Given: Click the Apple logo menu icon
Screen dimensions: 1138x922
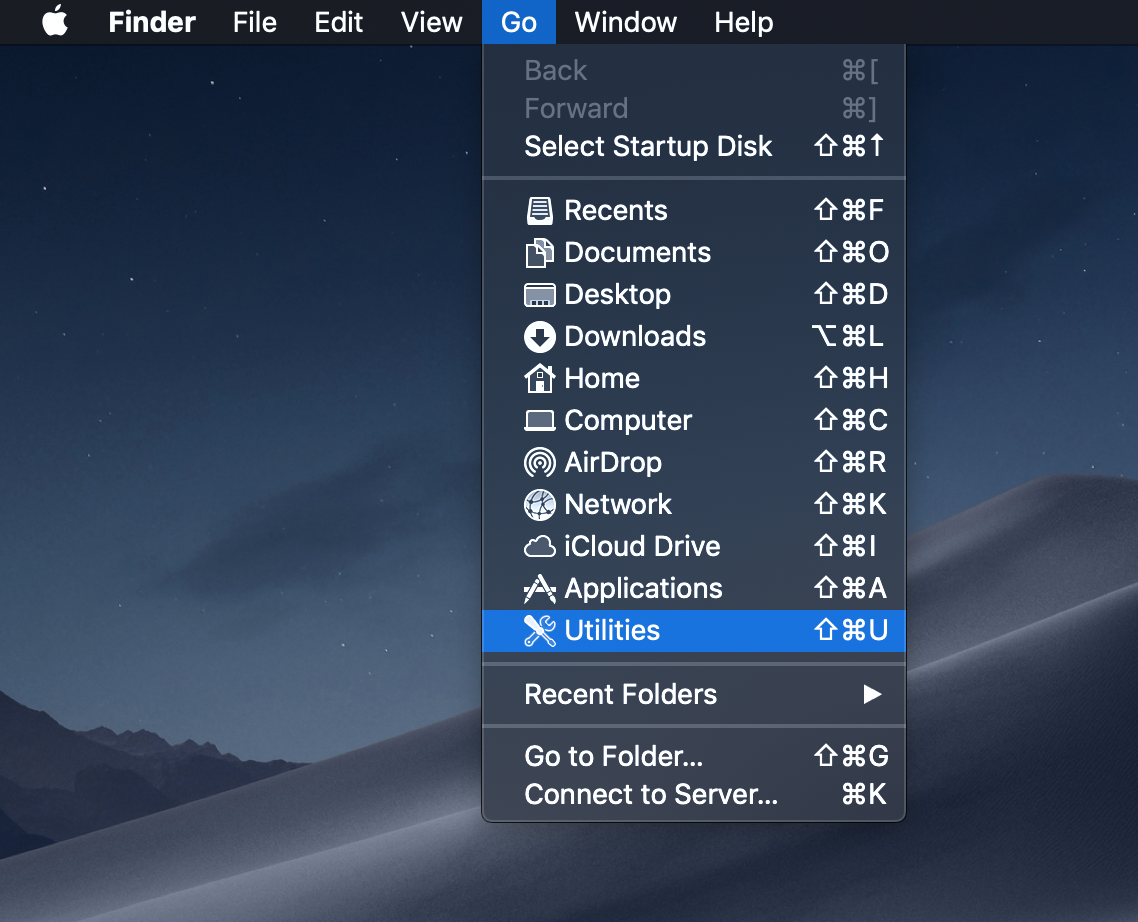Looking at the screenshot, I should 55,22.
